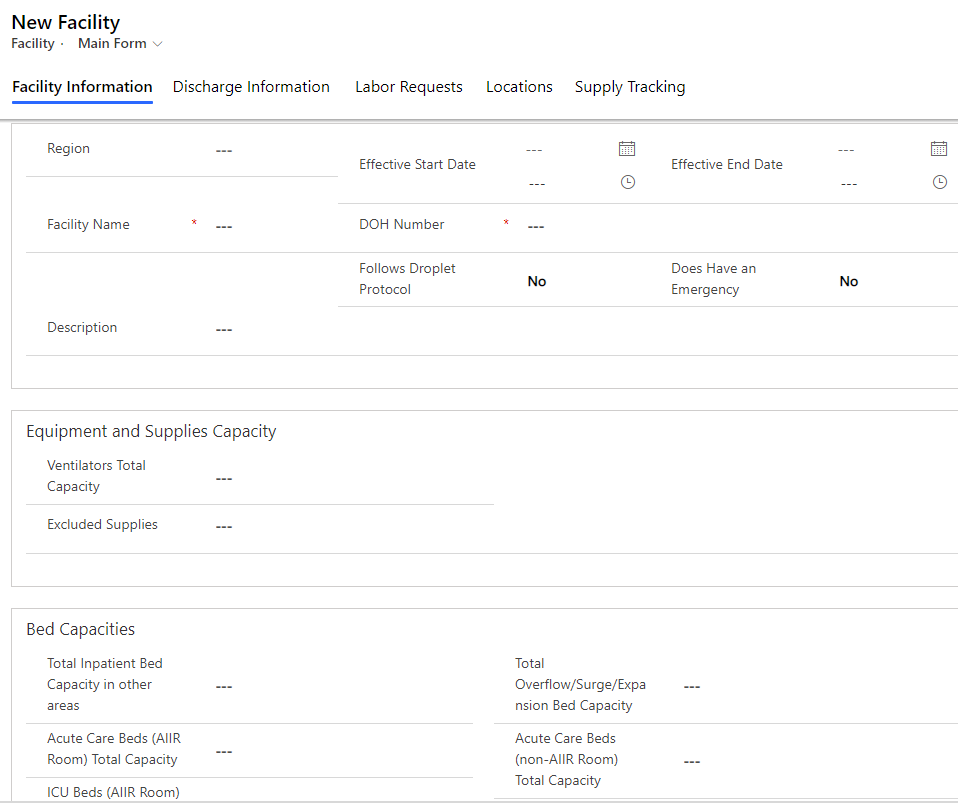Click the Facility entity label under title
The height and width of the screenshot is (803, 958).
click(x=33, y=43)
